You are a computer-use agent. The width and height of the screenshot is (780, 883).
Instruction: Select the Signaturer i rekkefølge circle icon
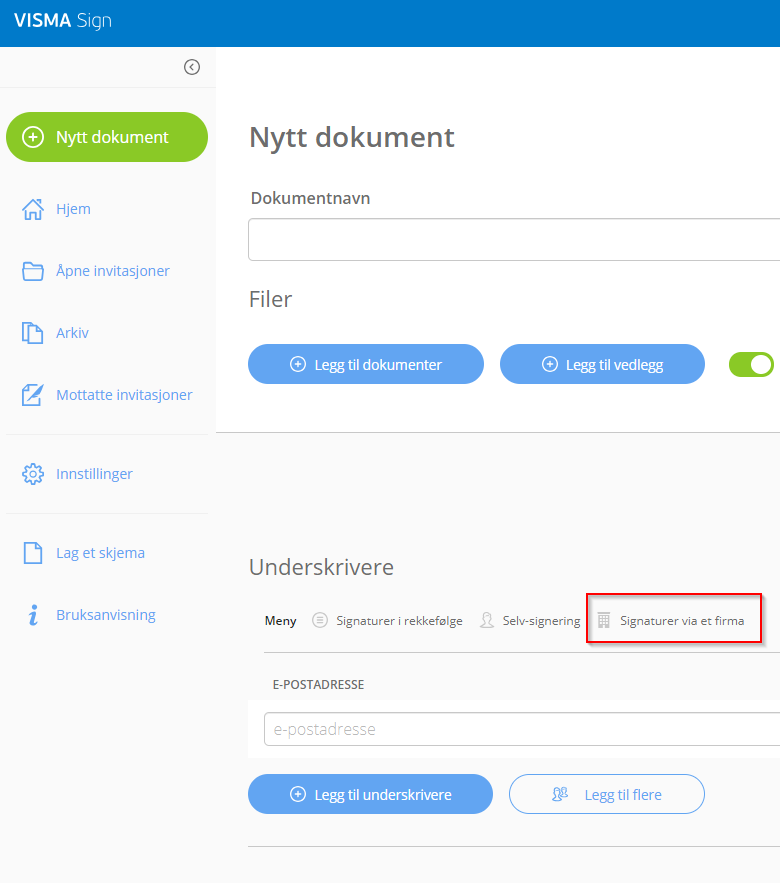coord(320,620)
